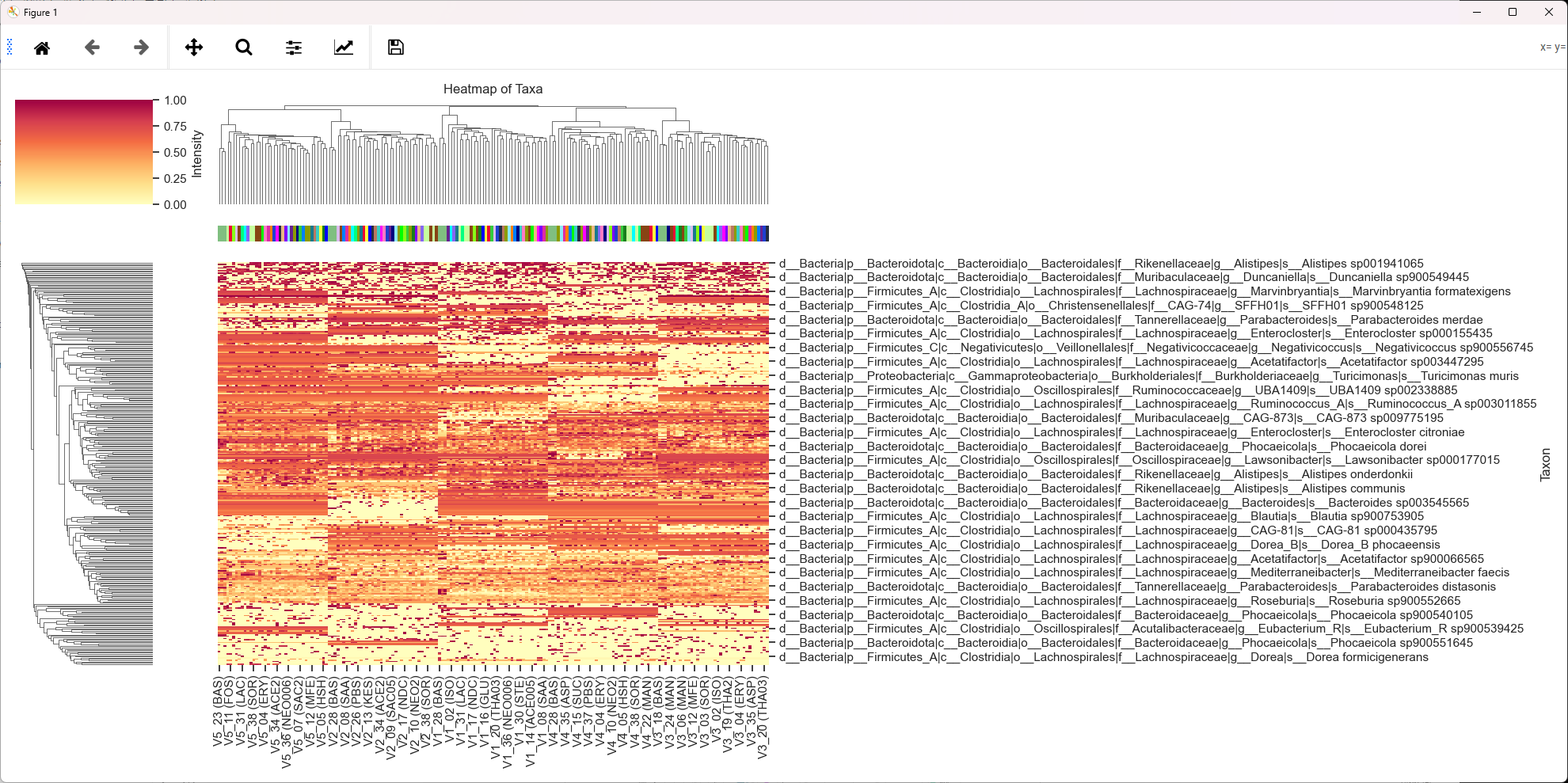The width and height of the screenshot is (1568, 783).
Task: Reset view with the Home icon
Action: 42,48
